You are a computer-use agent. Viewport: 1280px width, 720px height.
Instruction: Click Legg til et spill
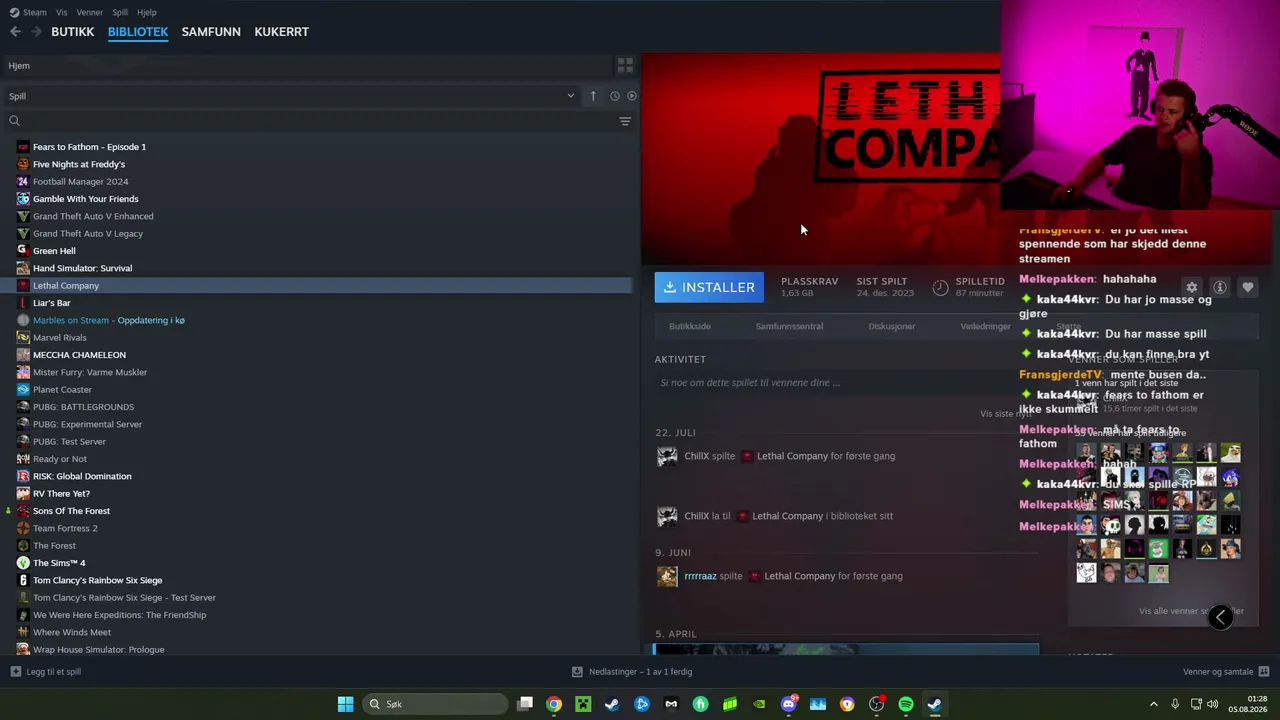[x=54, y=672]
